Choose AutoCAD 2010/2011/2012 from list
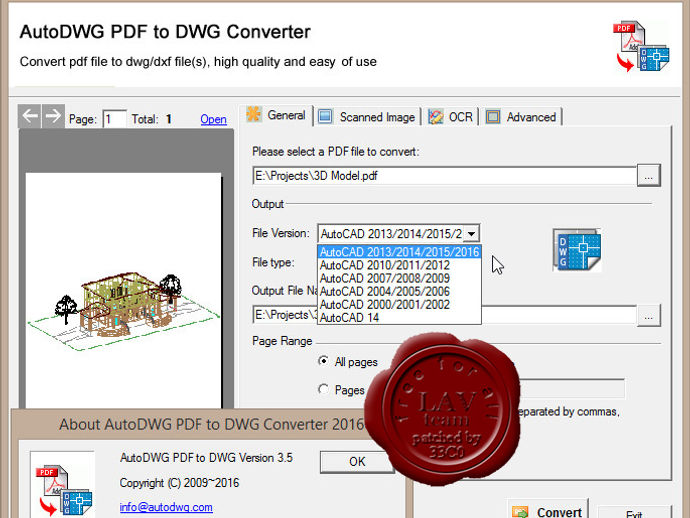The width and height of the screenshot is (690, 518). (399, 265)
